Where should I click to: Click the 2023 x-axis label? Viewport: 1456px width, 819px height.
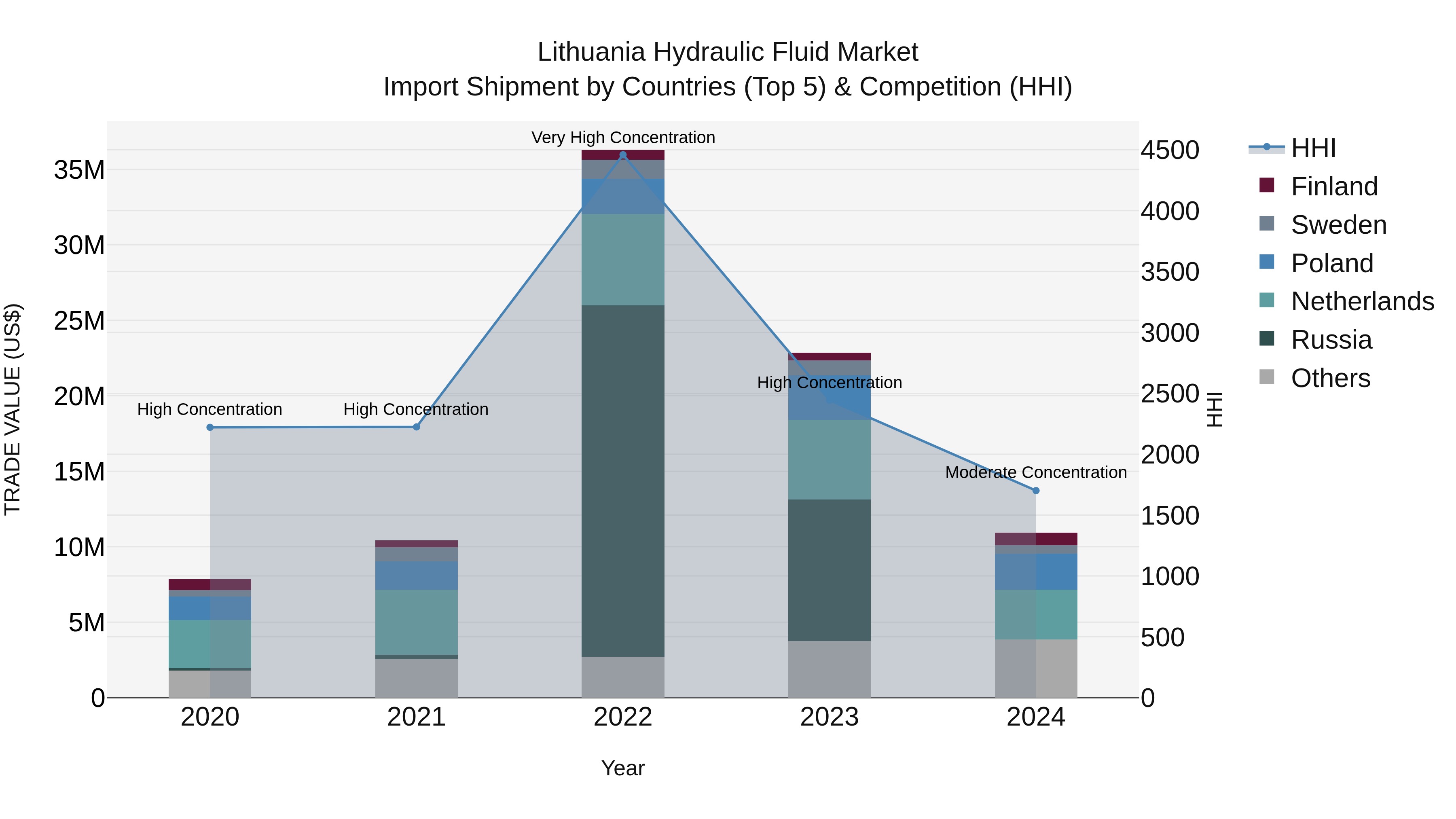(829, 717)
